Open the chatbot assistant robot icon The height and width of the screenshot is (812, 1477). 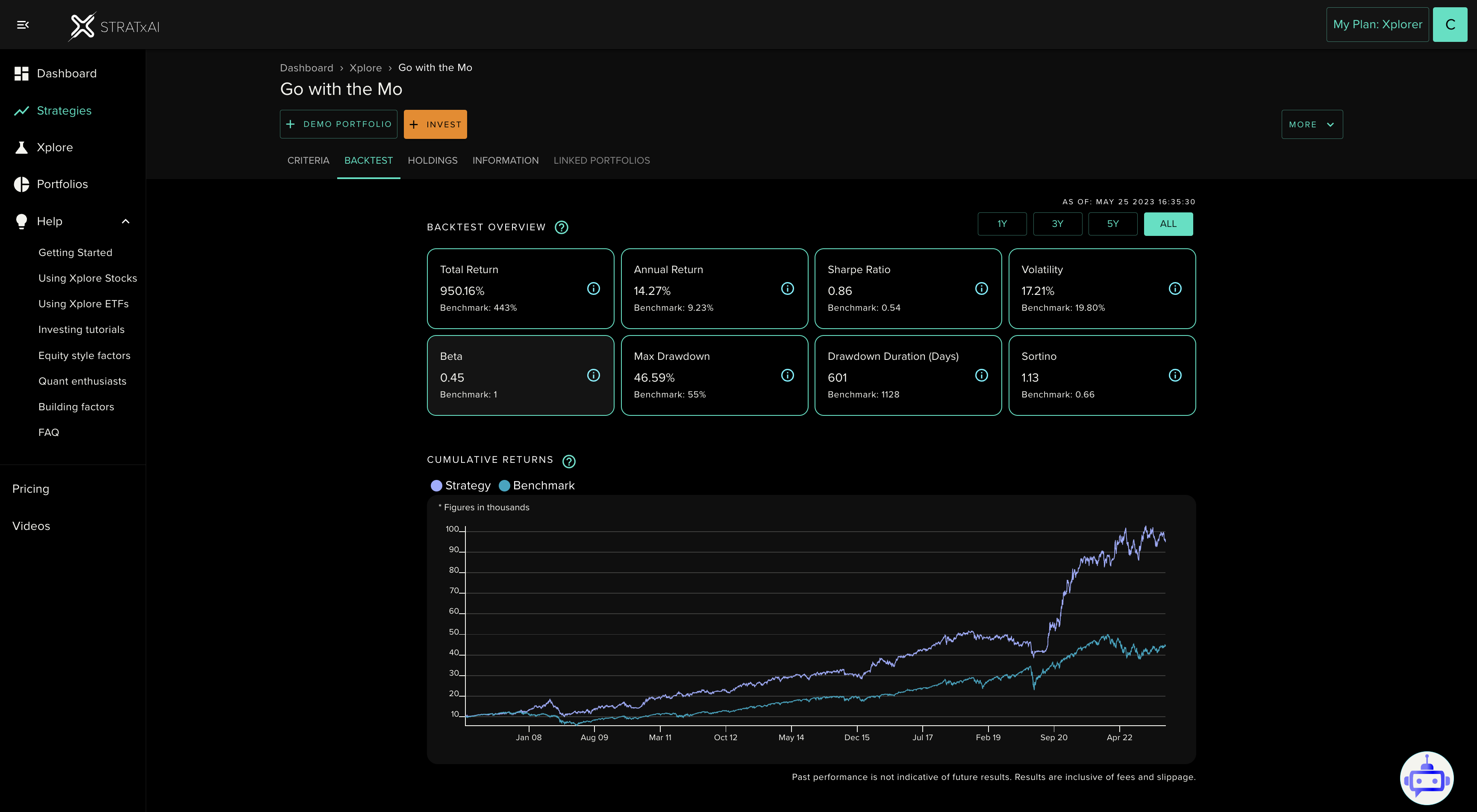pos(1426,778)
